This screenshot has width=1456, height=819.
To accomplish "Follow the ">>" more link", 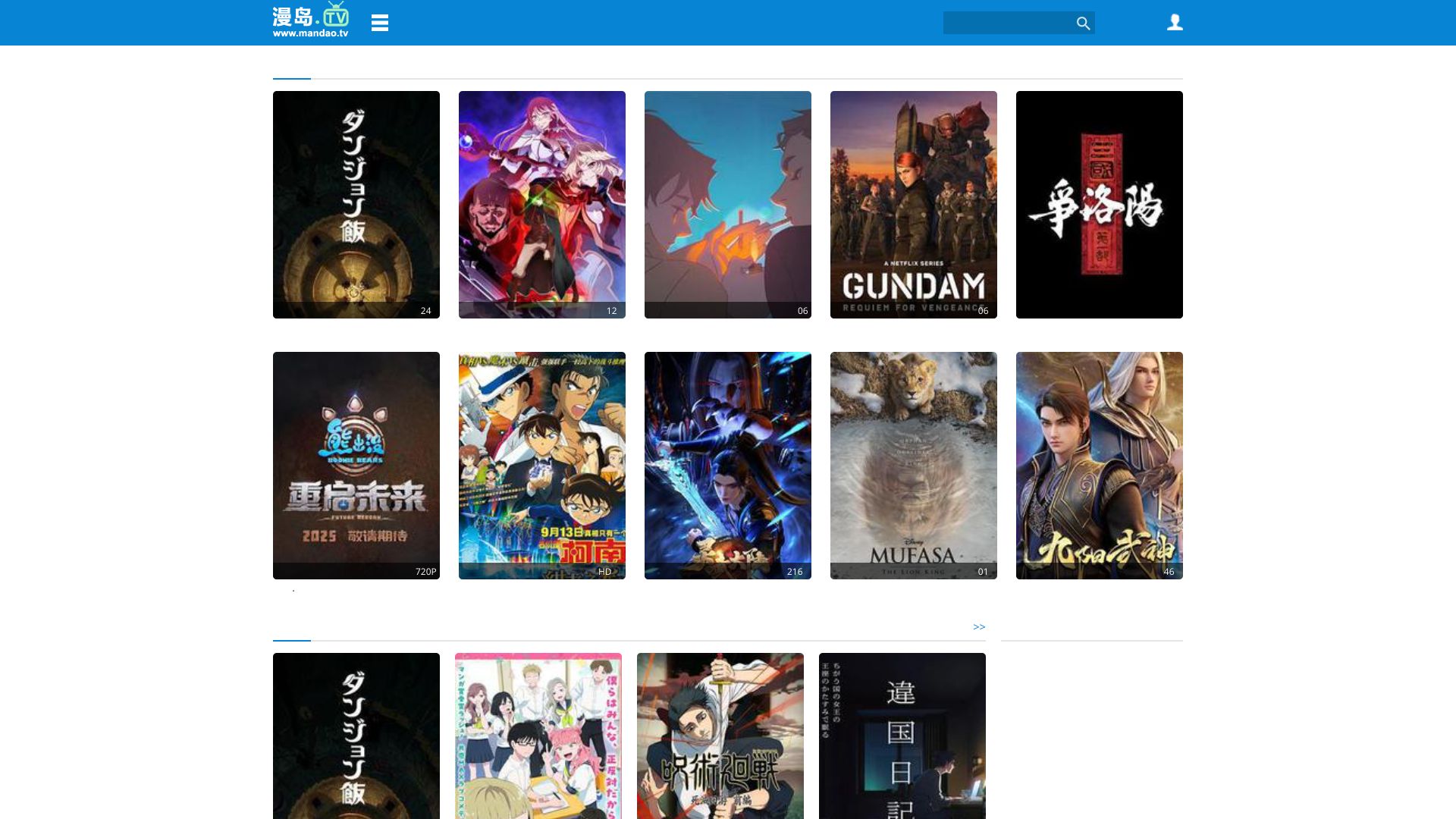I will (979, 627).
